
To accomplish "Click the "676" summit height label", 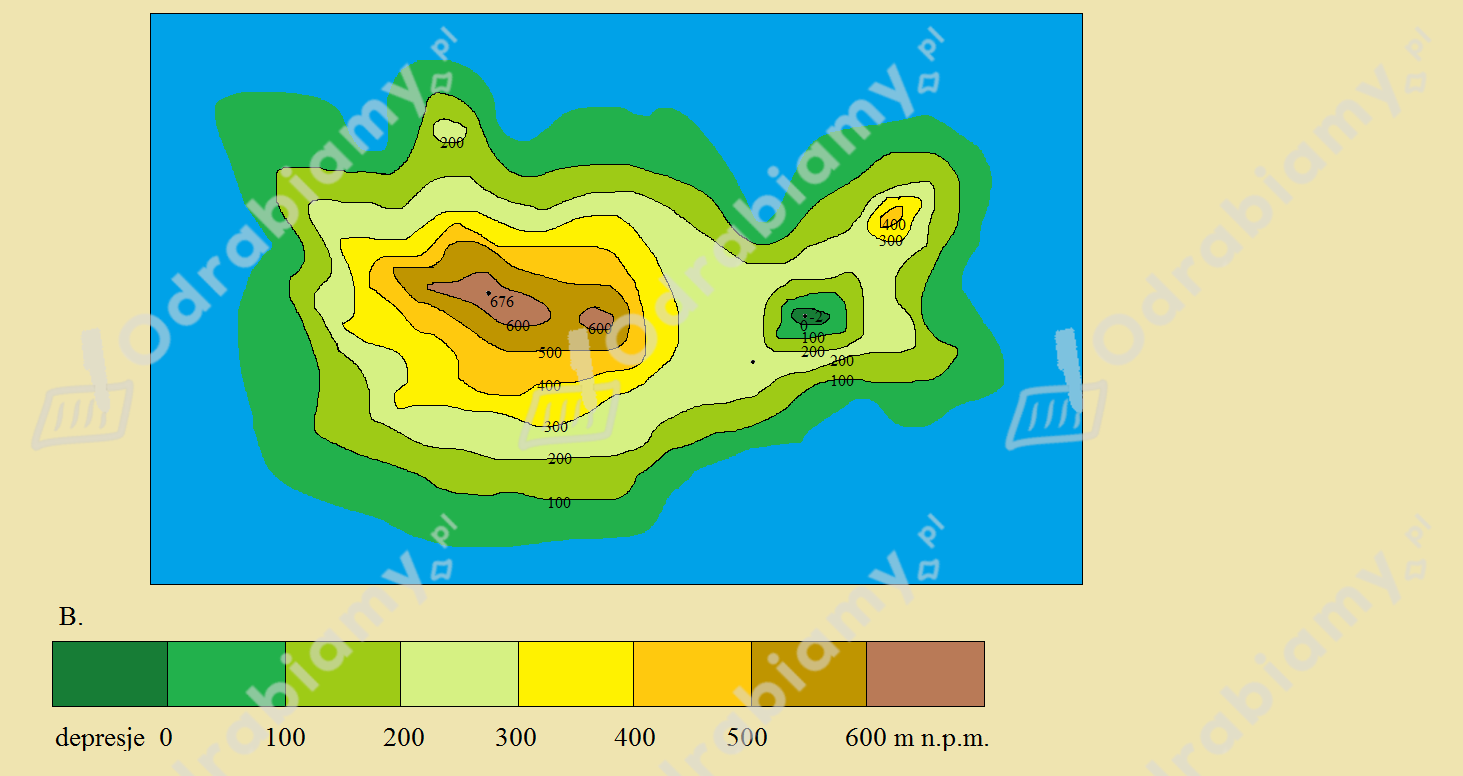I will pos(502,302).
